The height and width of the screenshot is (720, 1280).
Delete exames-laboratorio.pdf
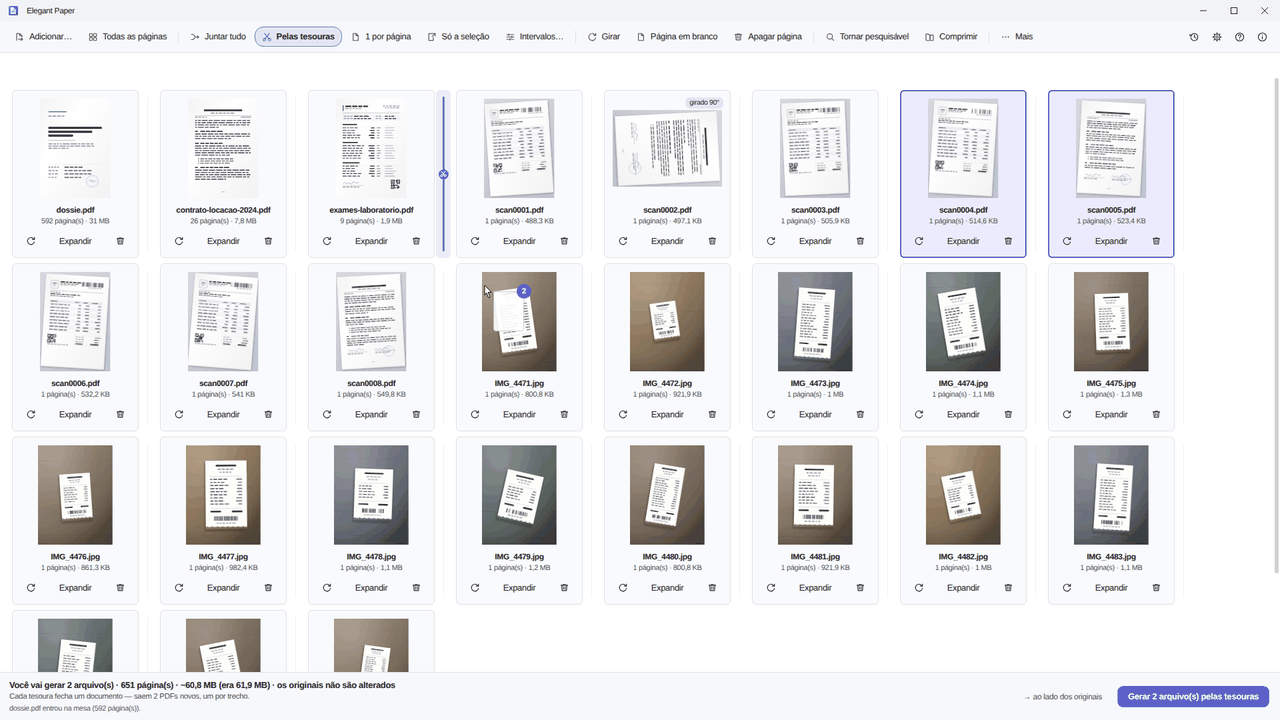click(416, 241)
